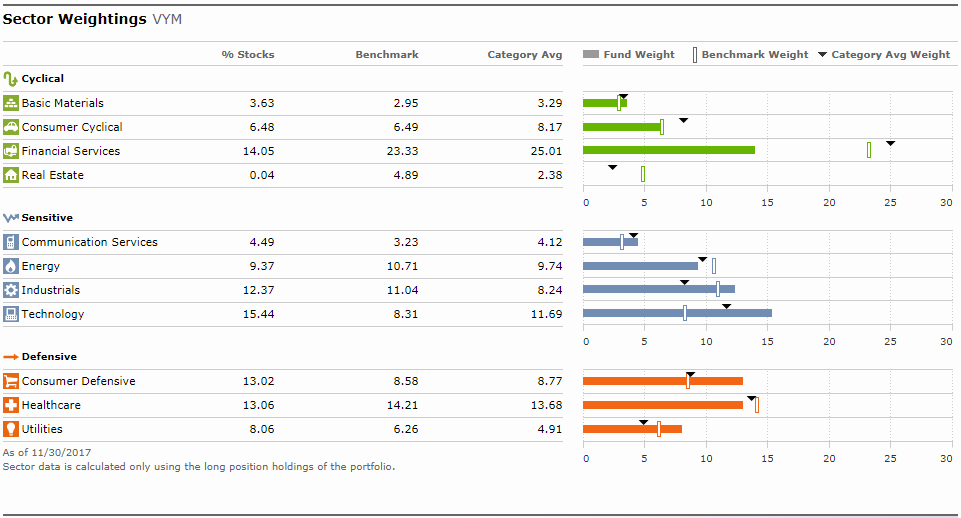Click the 10.71 Energy benchmark value
This screenshot has width=961, height=518.
coord(403,266)
